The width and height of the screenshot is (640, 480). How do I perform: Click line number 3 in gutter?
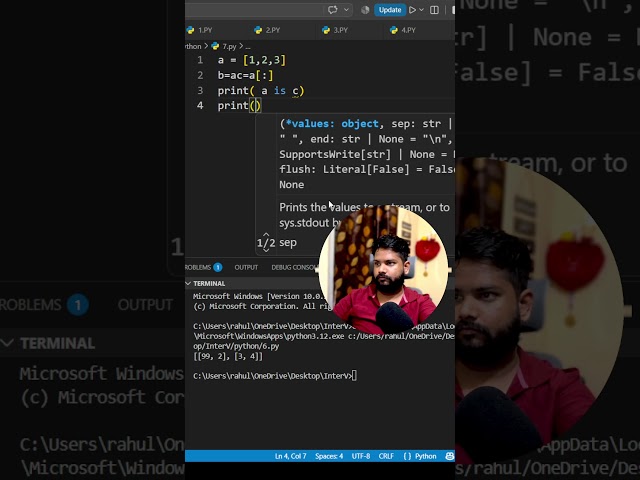[x=200, y=91]
